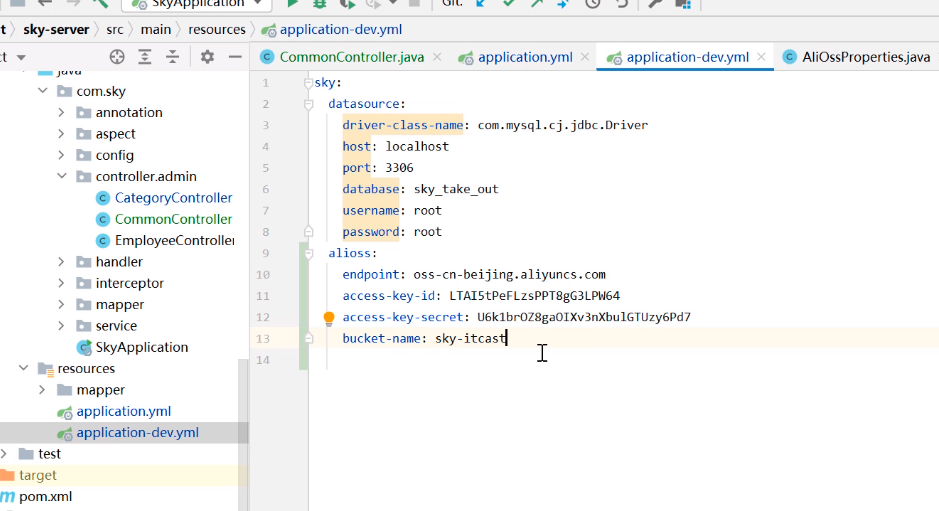Open settings with the wrench icon
The width and height of the screenshot is (939, 511).
pos(655,4)
